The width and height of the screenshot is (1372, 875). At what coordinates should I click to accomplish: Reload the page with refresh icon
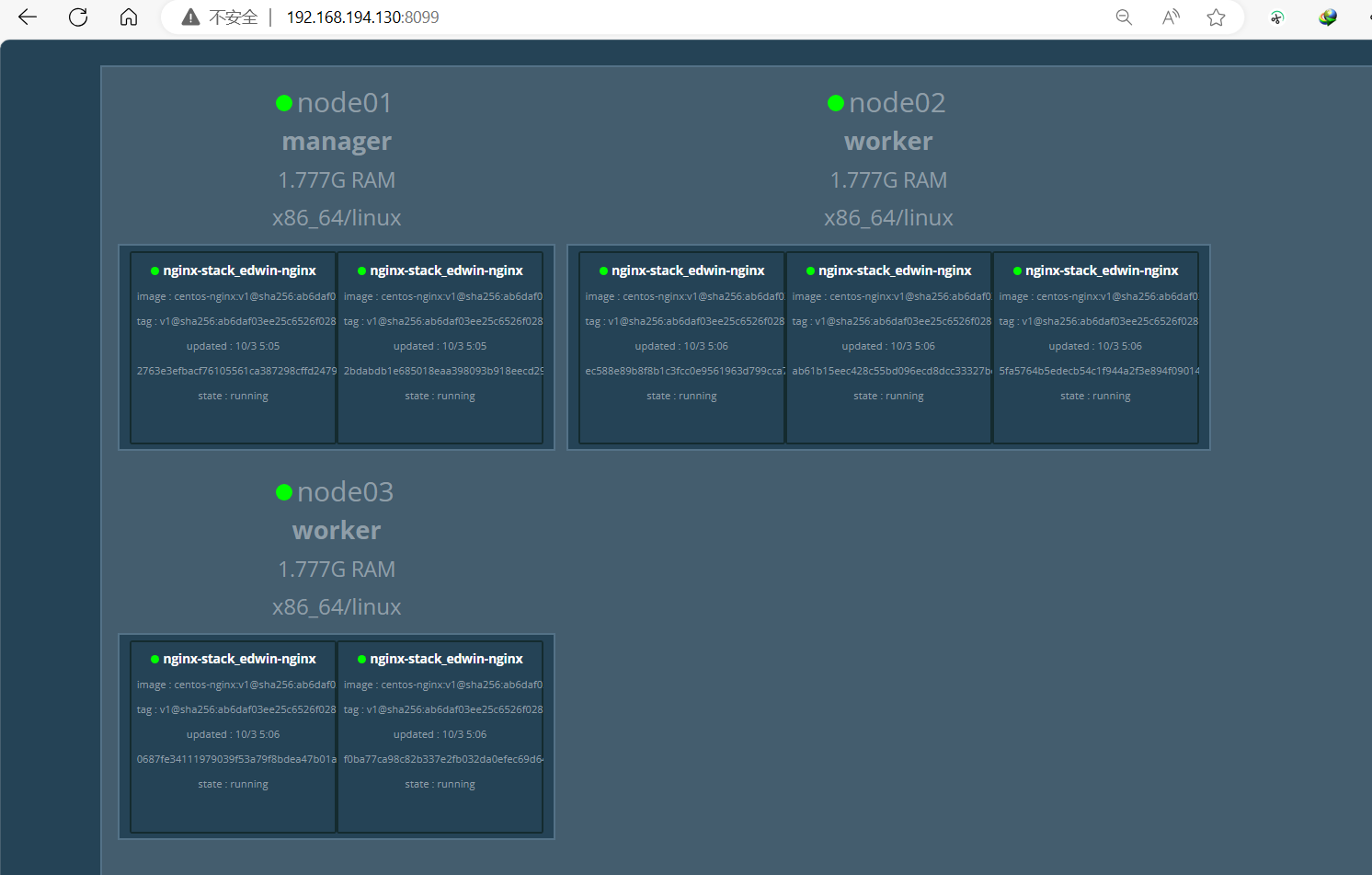point(78,17)
